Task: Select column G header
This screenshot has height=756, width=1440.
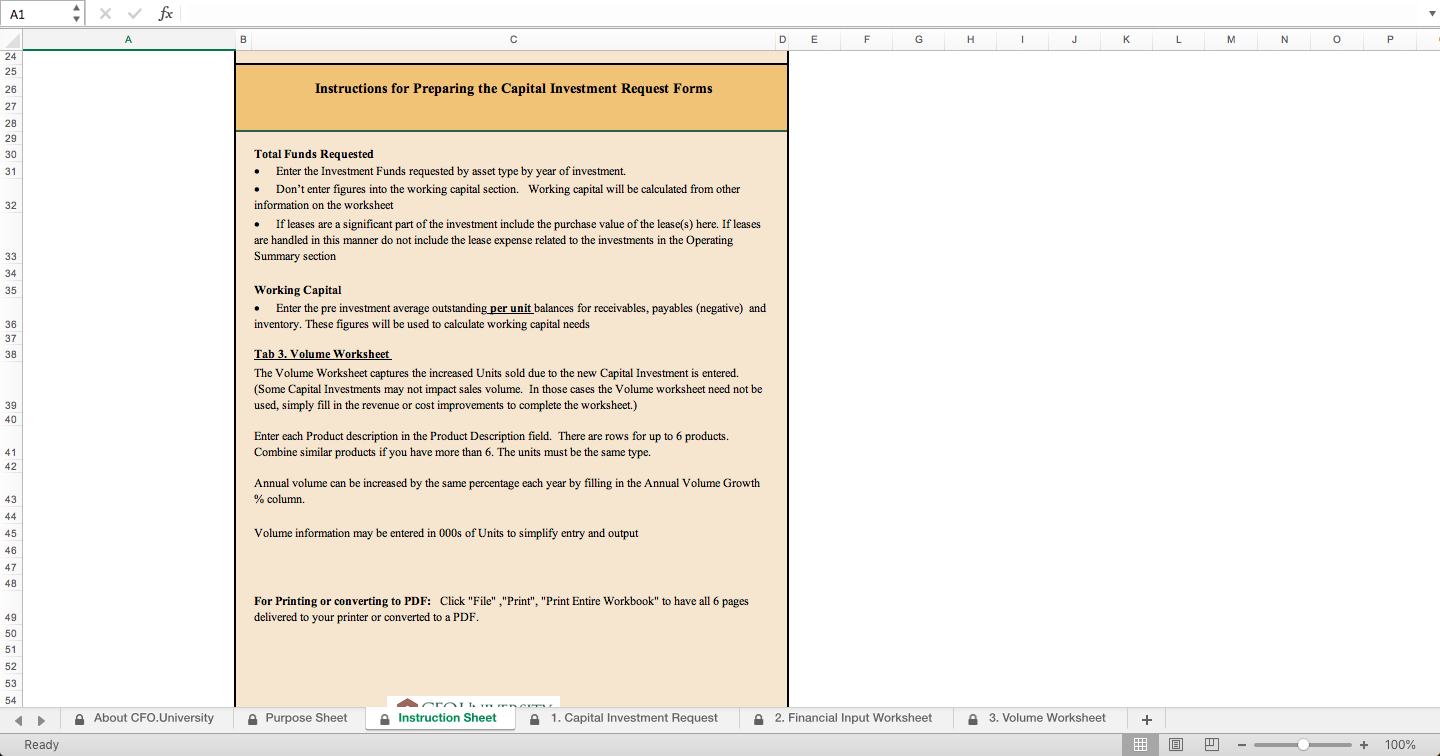Action: click(918, 40)
